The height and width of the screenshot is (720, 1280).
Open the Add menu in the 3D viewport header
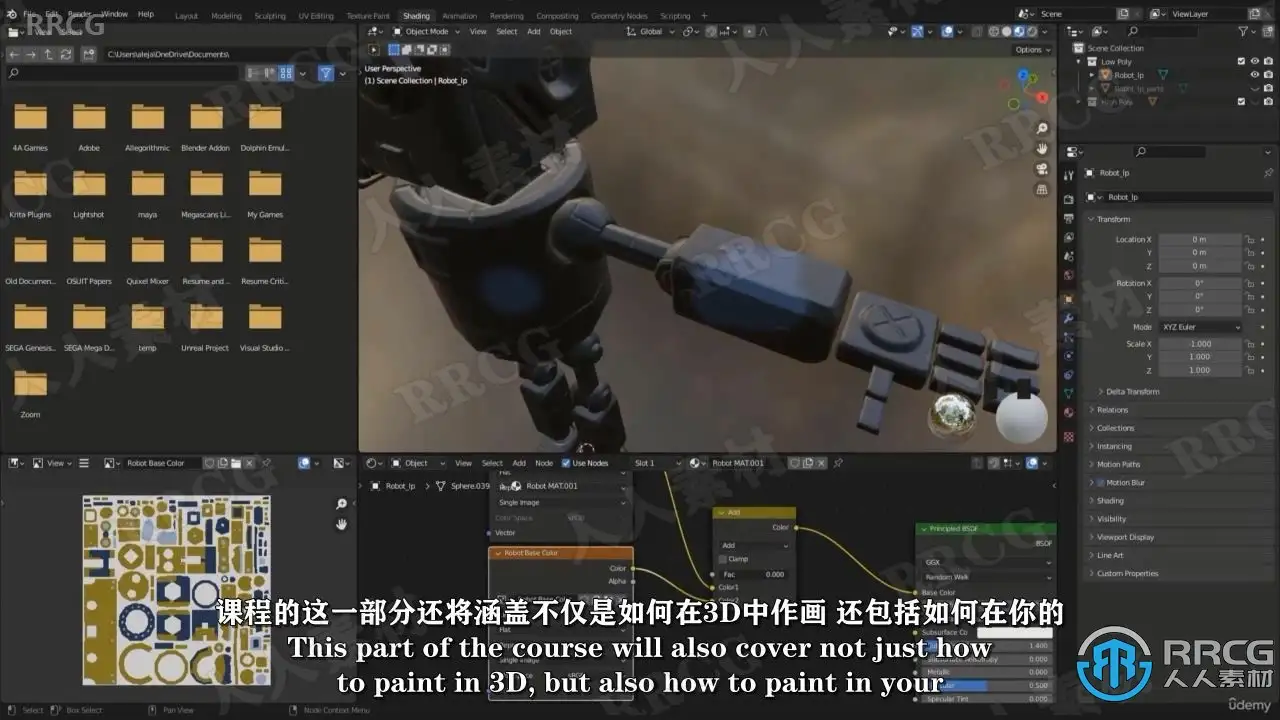(x=534, y=32)
